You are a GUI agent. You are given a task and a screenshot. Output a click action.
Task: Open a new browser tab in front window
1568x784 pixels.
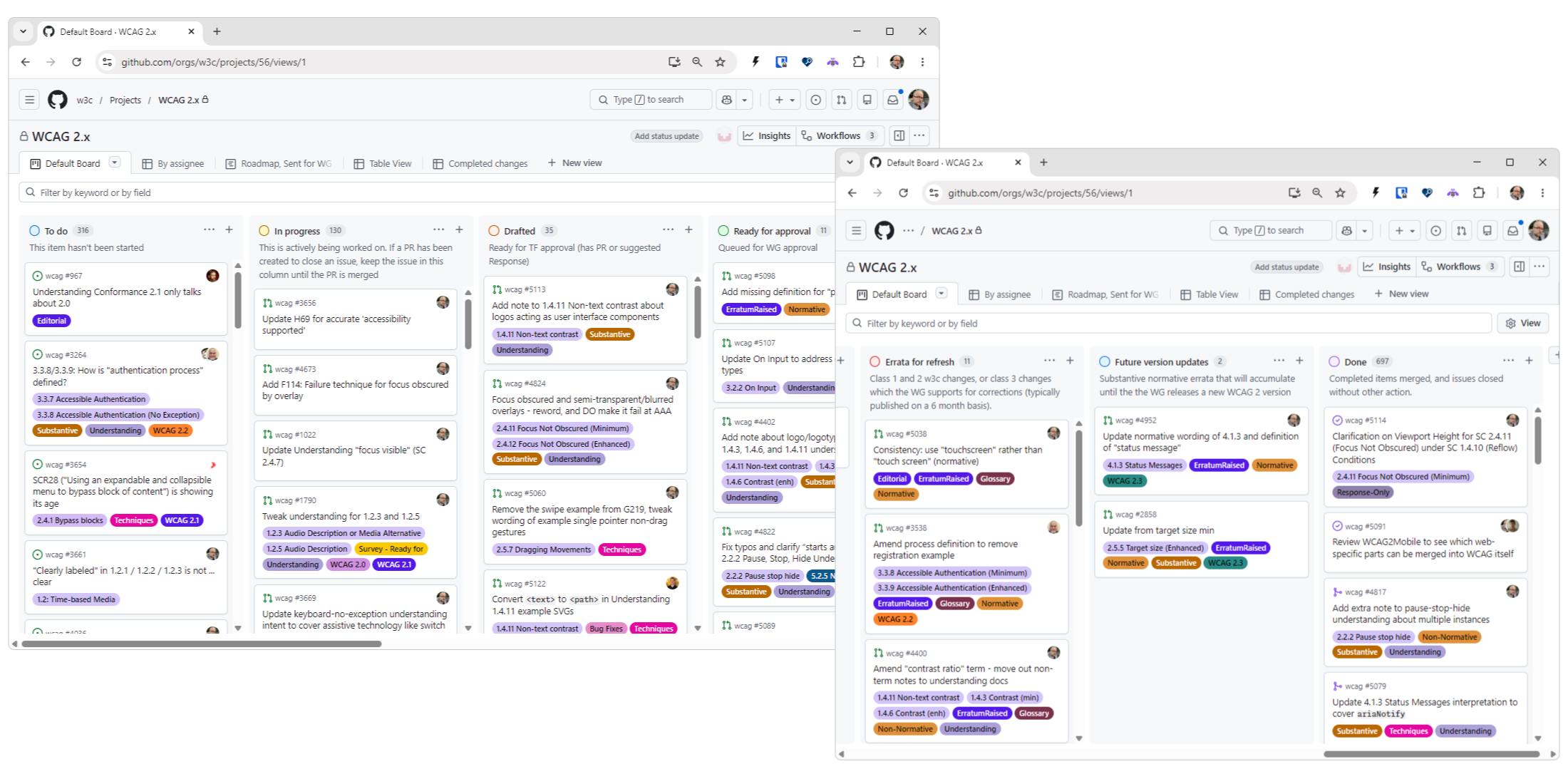[1043, 163]
